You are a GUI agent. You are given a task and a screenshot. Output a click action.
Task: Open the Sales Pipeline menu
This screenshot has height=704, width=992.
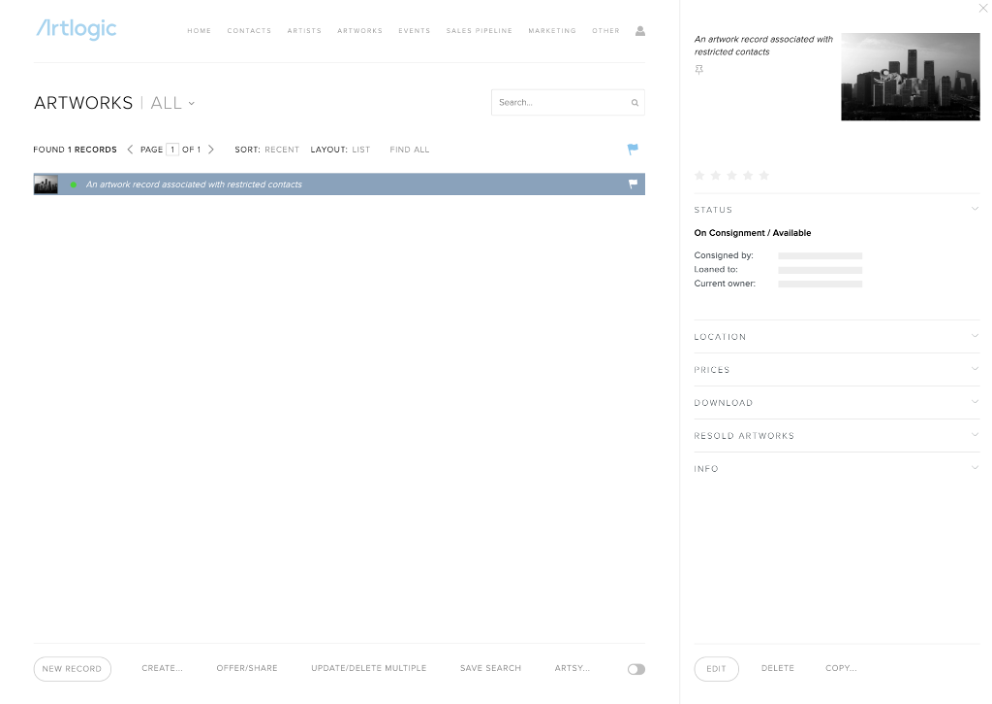pos(479,31)
